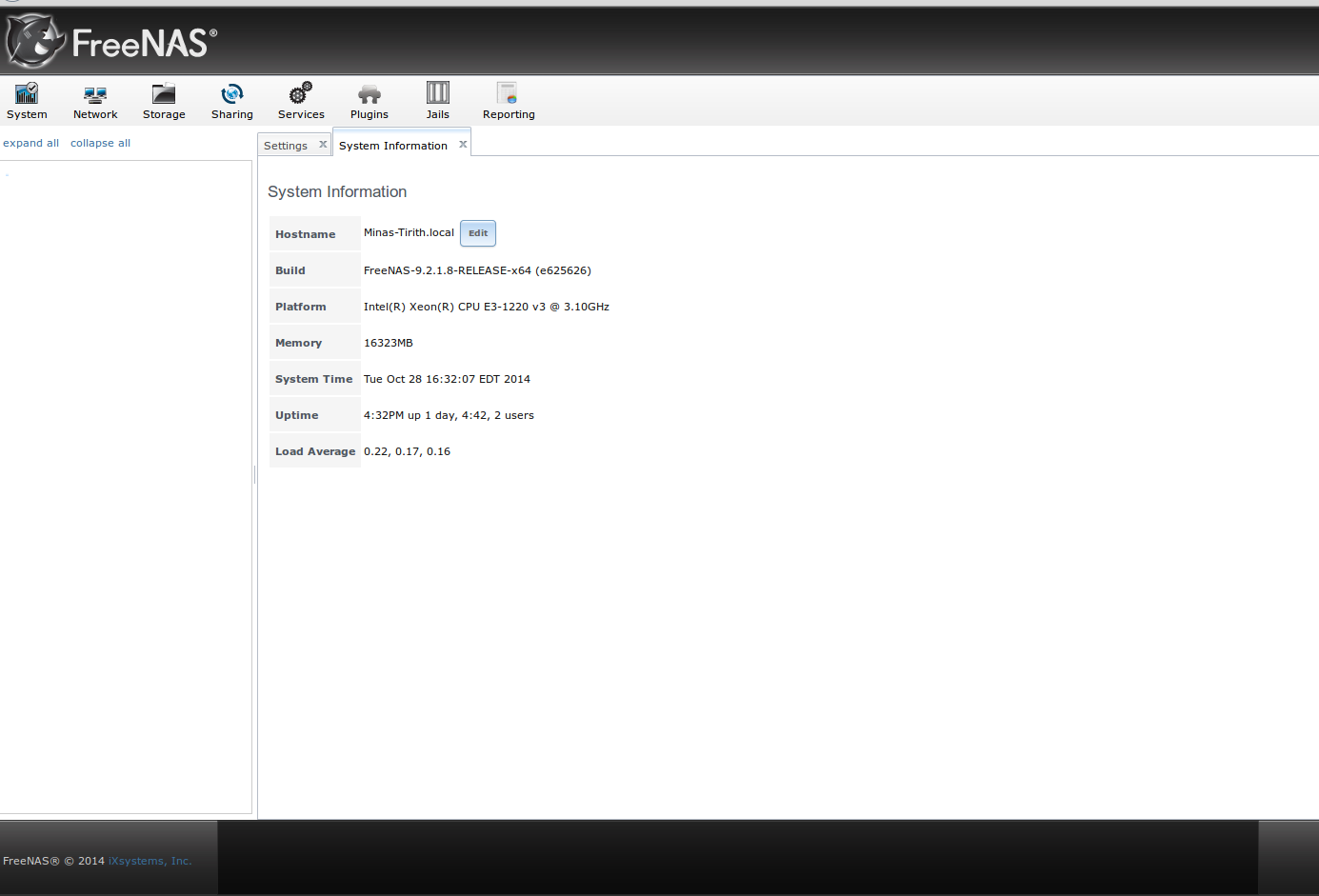Click the FreeNAS® © 2014 footer text
Image resolution: width=1319 pixels, height=896 pixels.
coord(53,861)
